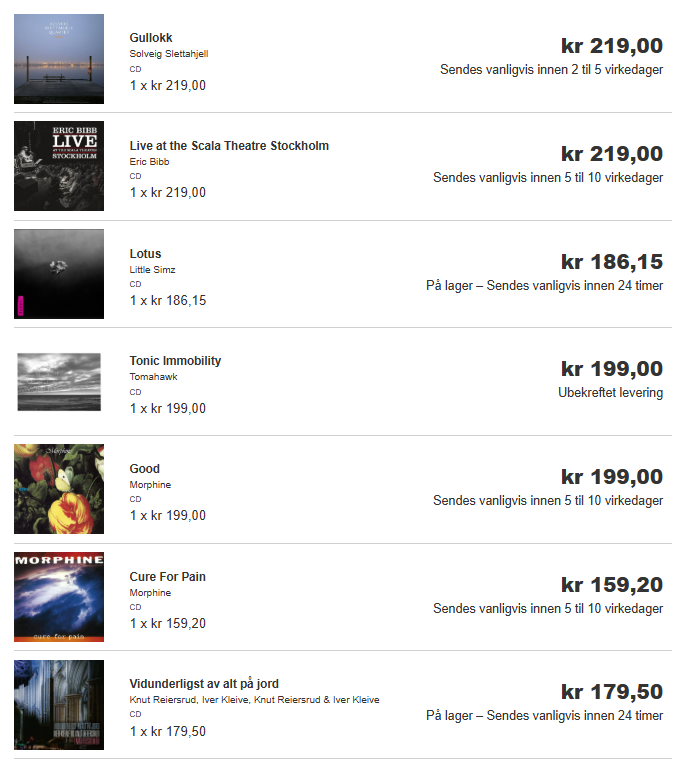
Task: Click the Eric Bibb Live album cover
Action: (x=59, y=166)
